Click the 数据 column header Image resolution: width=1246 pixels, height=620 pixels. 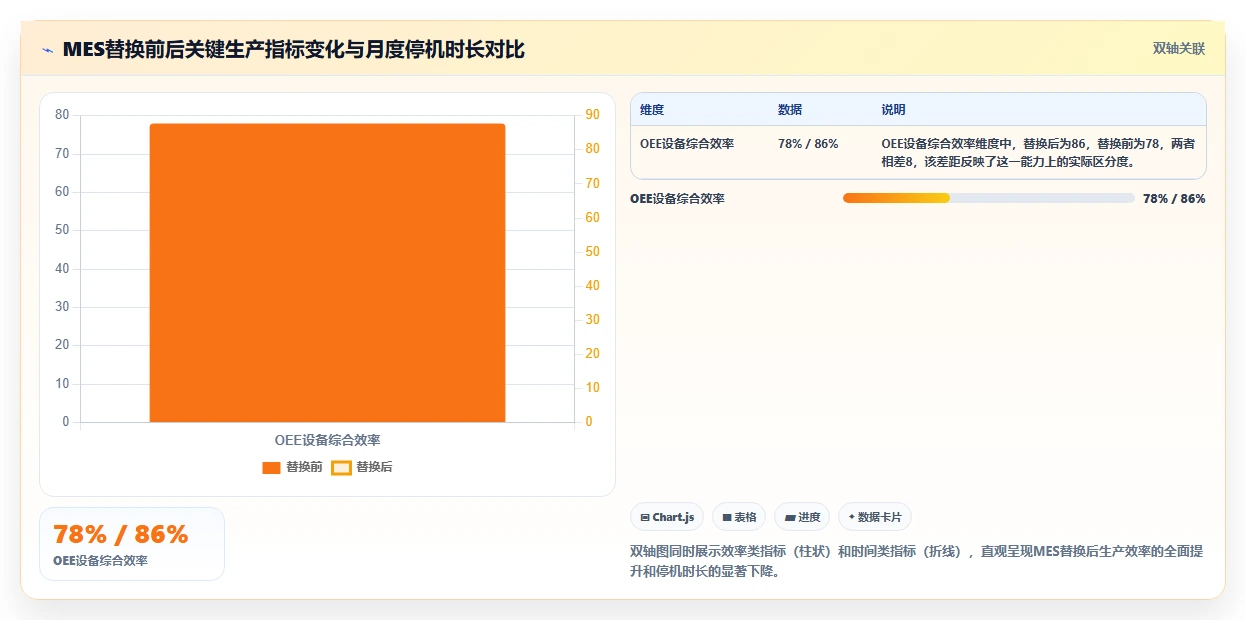[790, 110]
